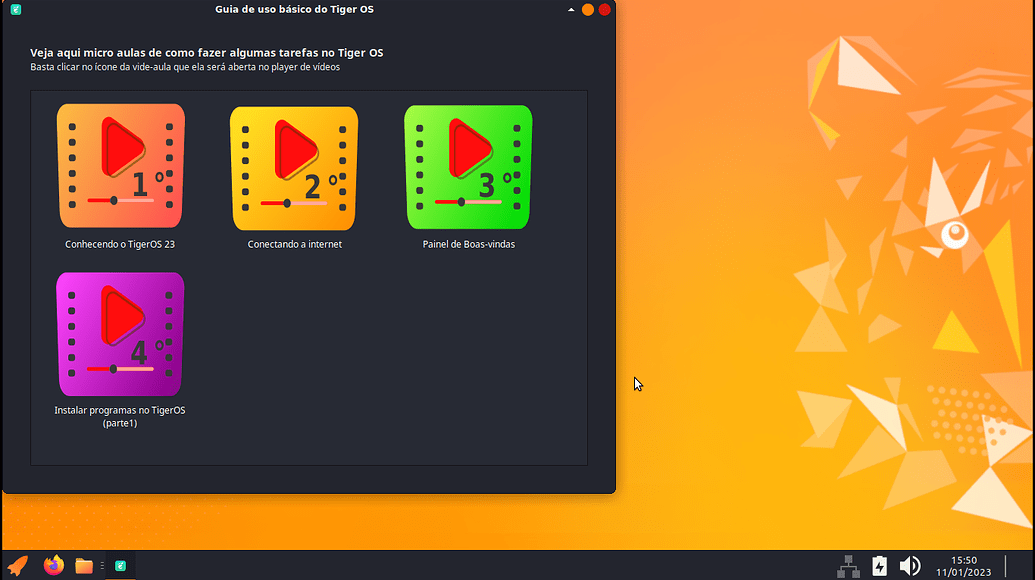
Task: Open the network connections tray icon
Action: coord(848,566)
